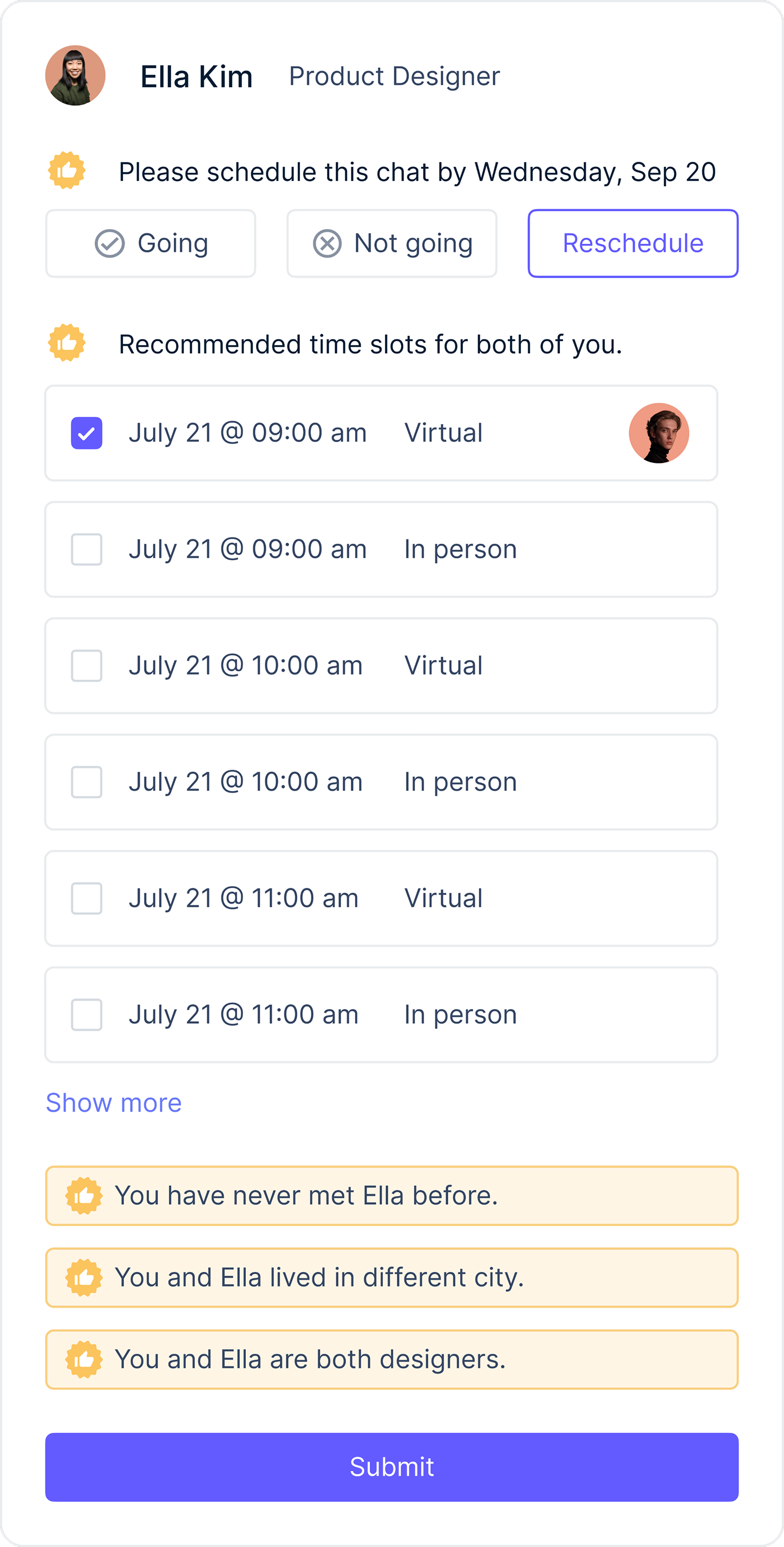Click the badge icon beside recommended time slots text
The image size is (784, 1547).
[x=68, y=344]
